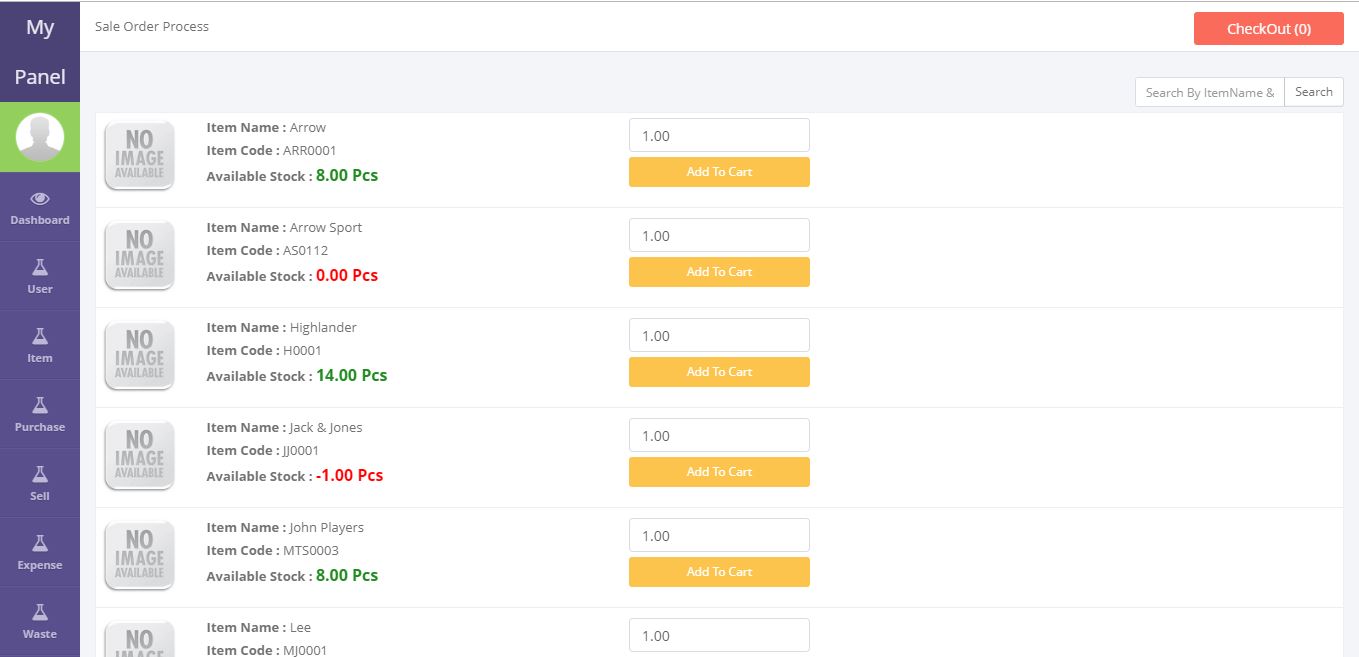Viewport: 1359px width, 657px height.
Task: Click the My Panel header logo
Action: pyautogui.click(x=40, y=52)
